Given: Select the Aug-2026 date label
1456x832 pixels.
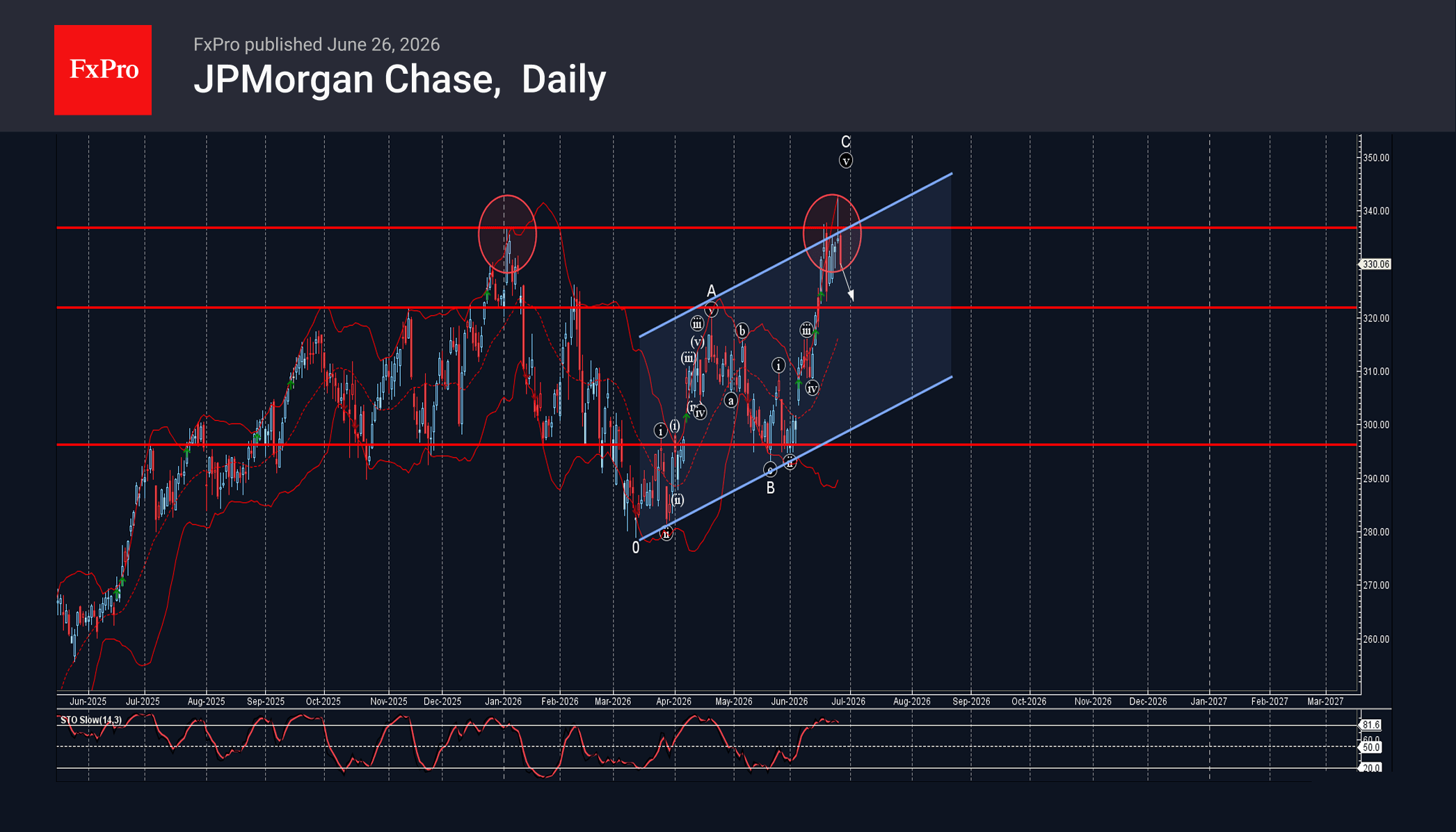Looking at the screenshot, I should click(x=912, y=701).
